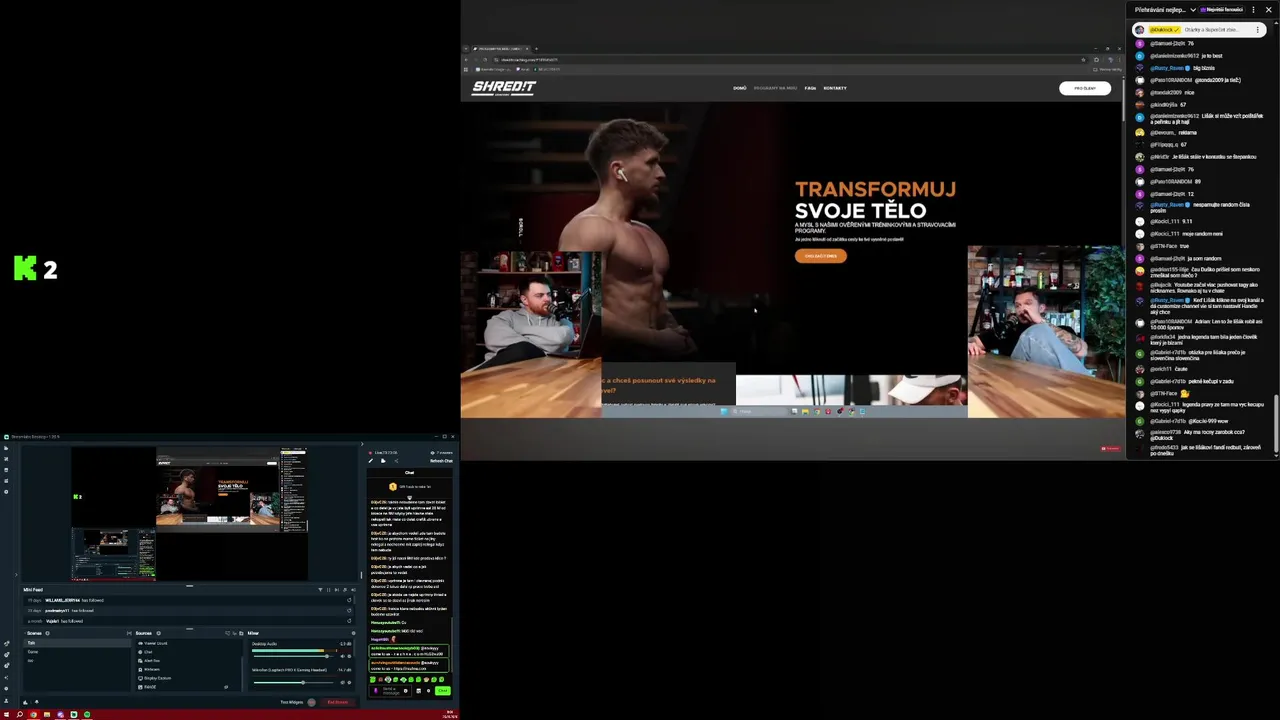Viewport: 1280px width, 720px height.
Task: Open the KONTAKTY nav link
Action: click(835, 88)
